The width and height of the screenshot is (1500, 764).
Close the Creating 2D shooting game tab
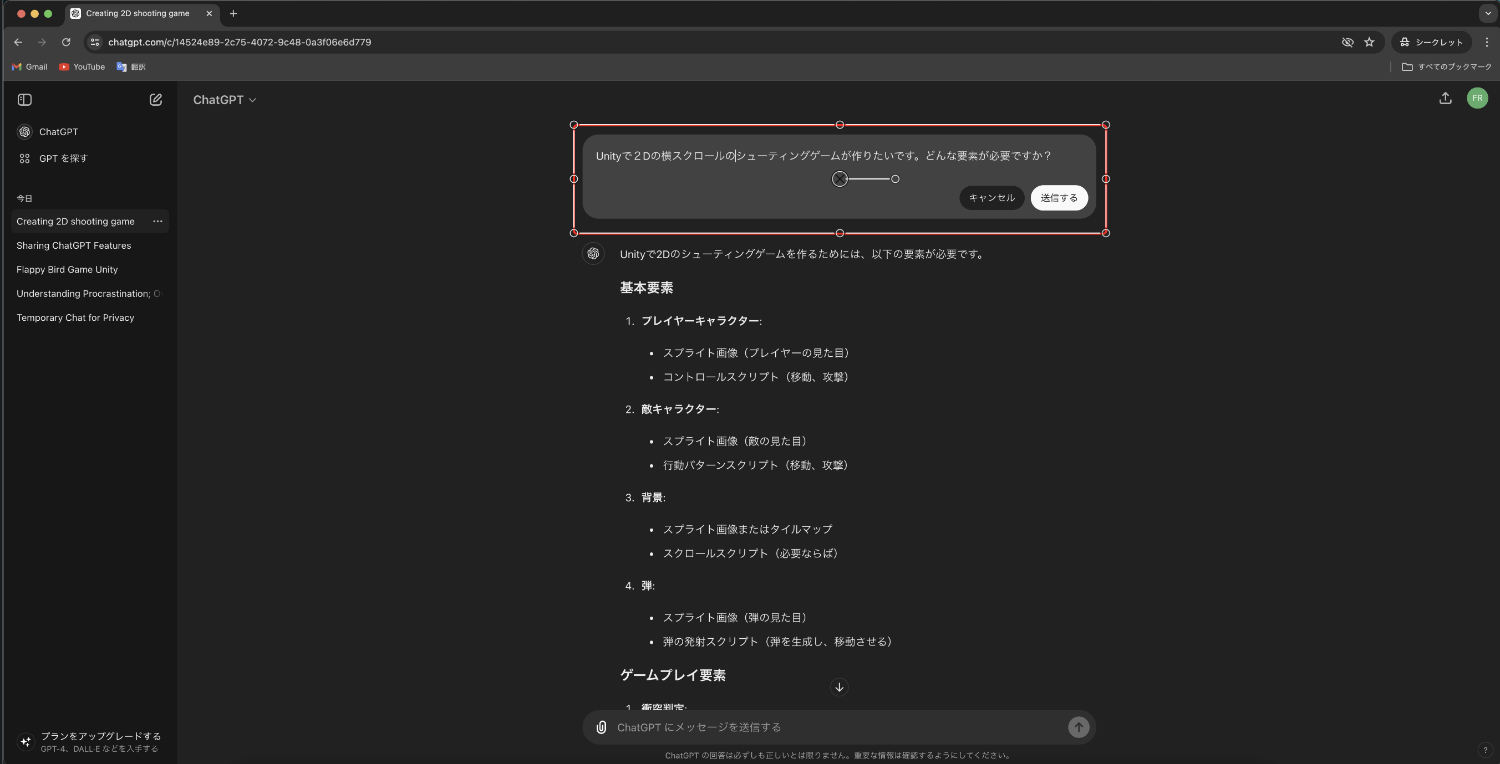pyautogui.click(x=209, y=14)
